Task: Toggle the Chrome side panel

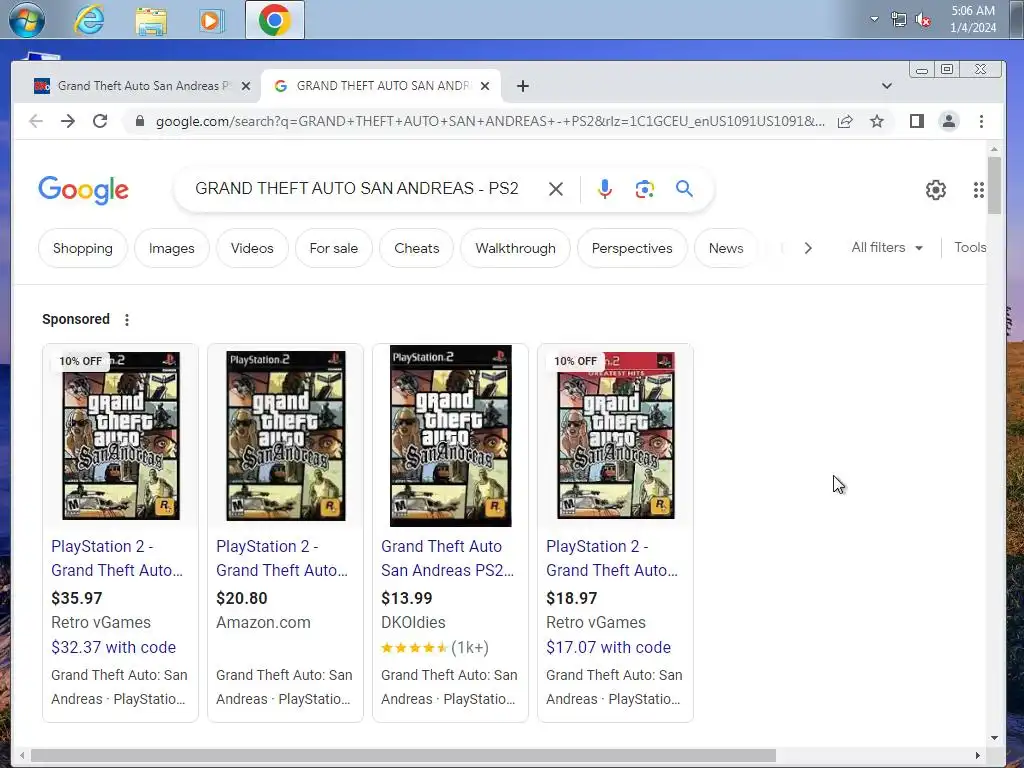Action: [916, 121]
